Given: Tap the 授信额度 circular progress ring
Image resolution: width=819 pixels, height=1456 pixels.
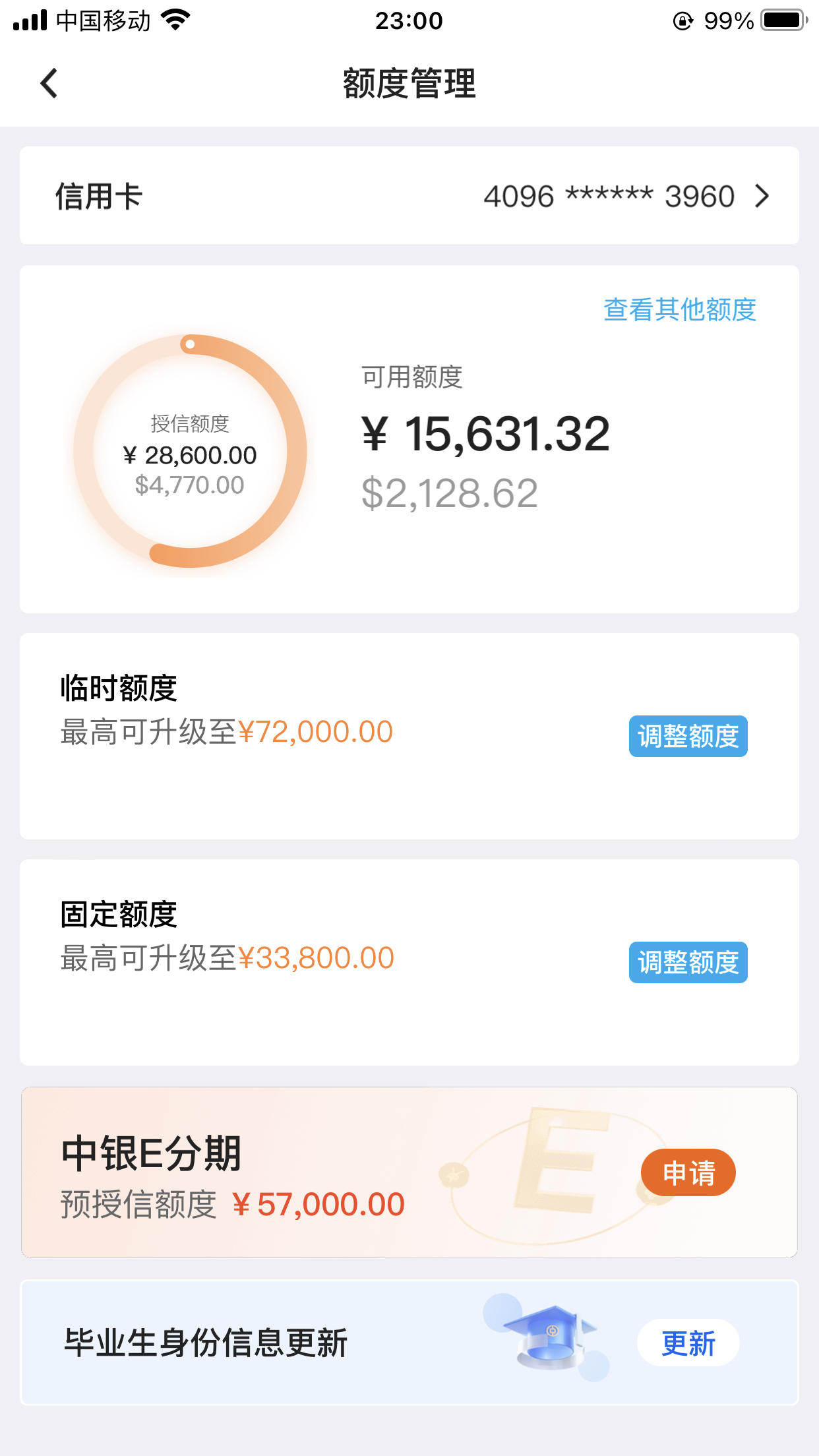Looking at the screenshot, I should tap(190, 451).
